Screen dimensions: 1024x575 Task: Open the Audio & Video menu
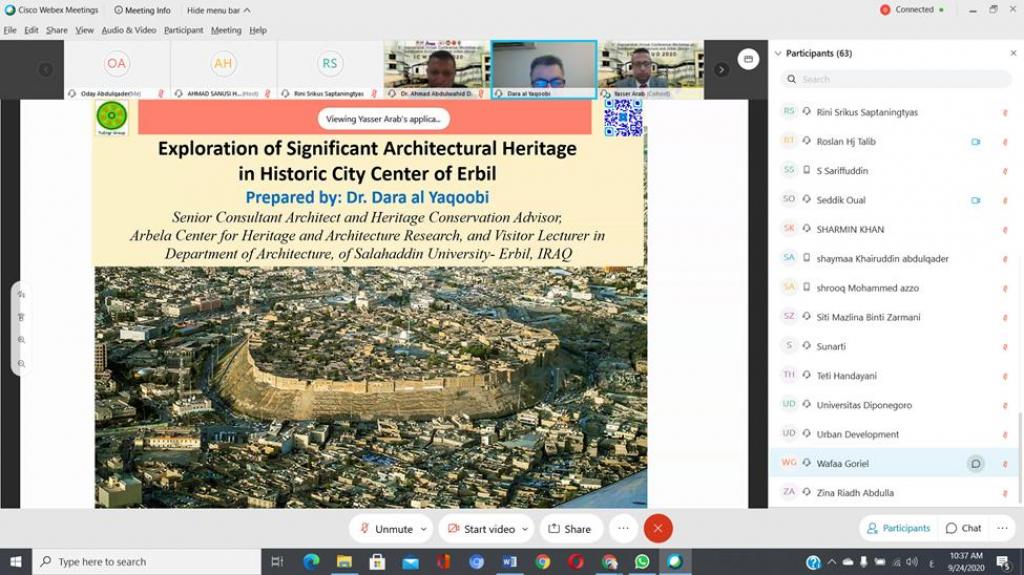[x=128, y=30]
